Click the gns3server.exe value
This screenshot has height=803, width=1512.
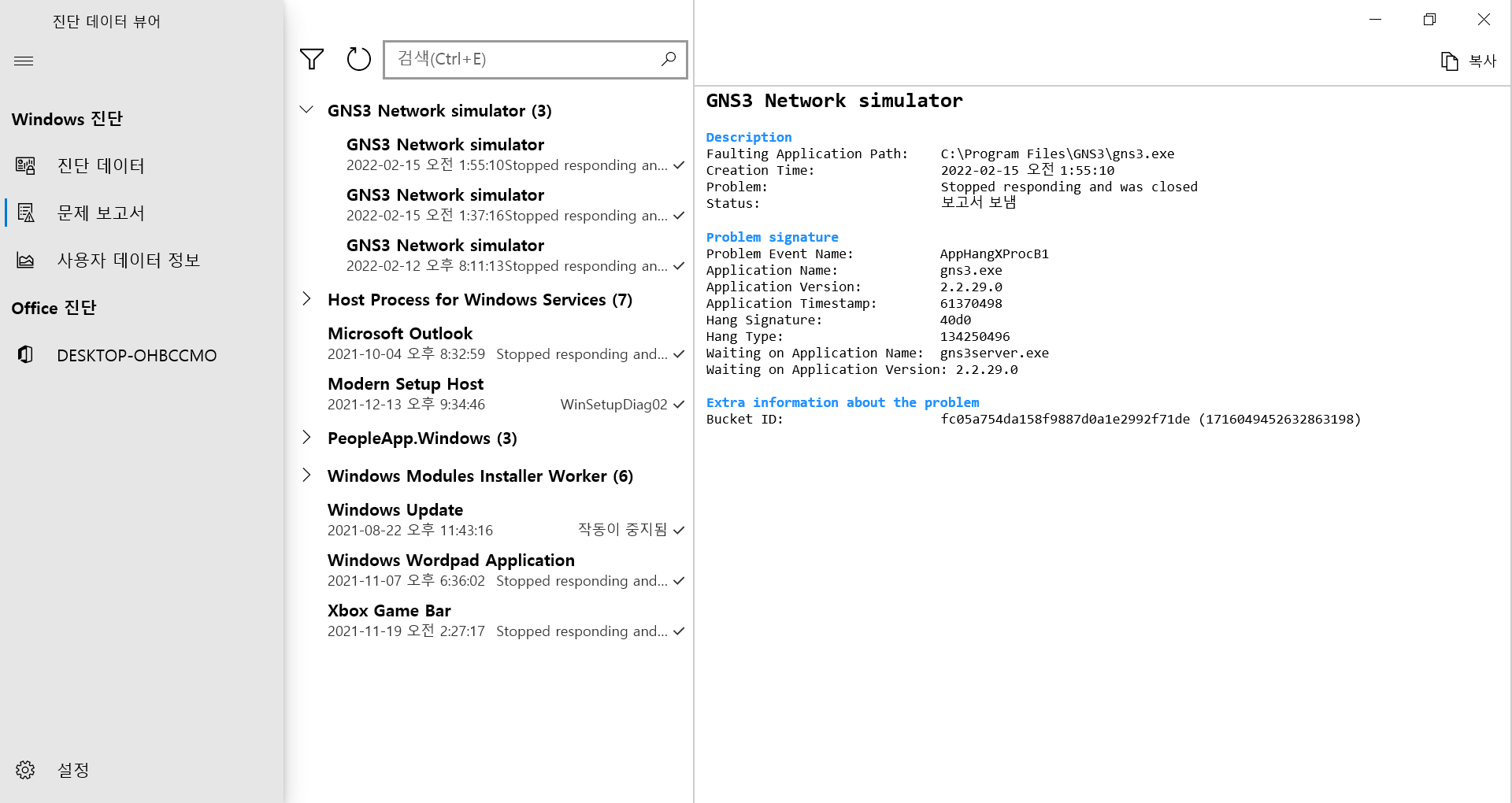(x=994, y=353)
